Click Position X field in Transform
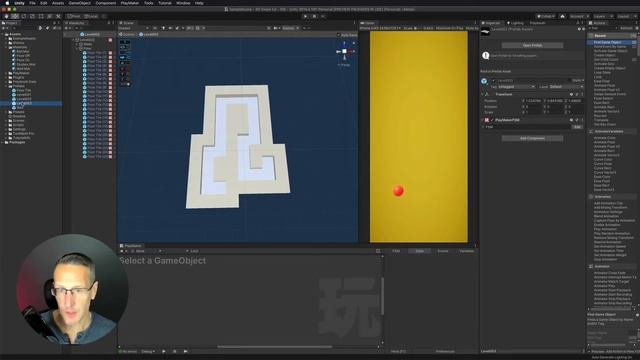 pos(533,101)
